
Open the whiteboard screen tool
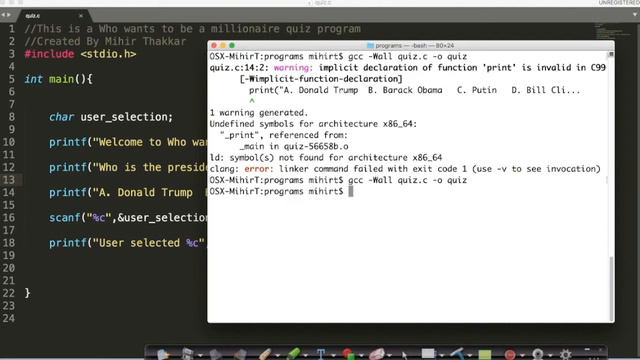(x=428, y=353)
